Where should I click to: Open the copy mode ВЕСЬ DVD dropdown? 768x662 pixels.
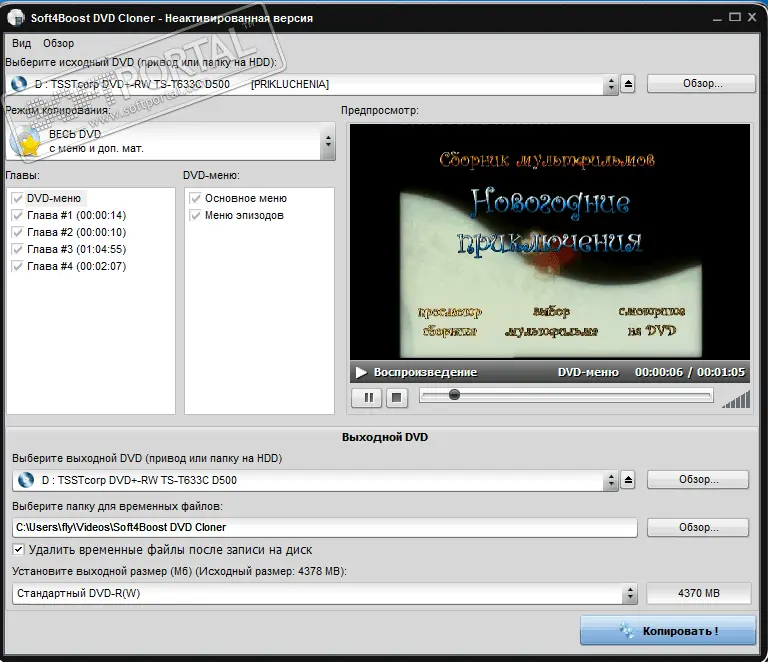[x=327, y=142]
